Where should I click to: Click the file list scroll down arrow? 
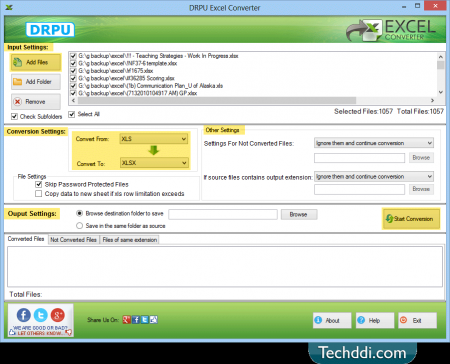tap(441, 92)
